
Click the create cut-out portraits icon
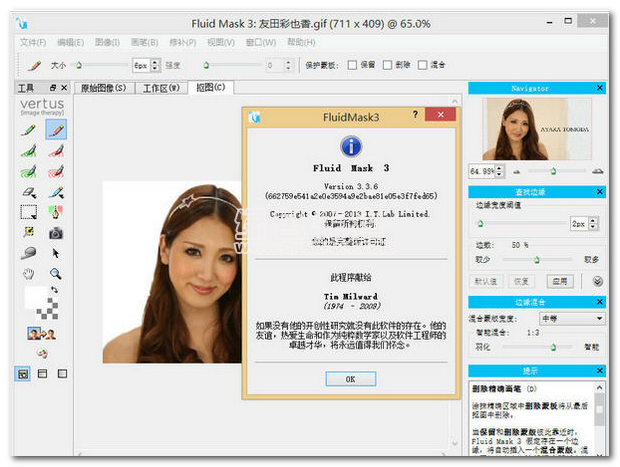tap(42, 334)
